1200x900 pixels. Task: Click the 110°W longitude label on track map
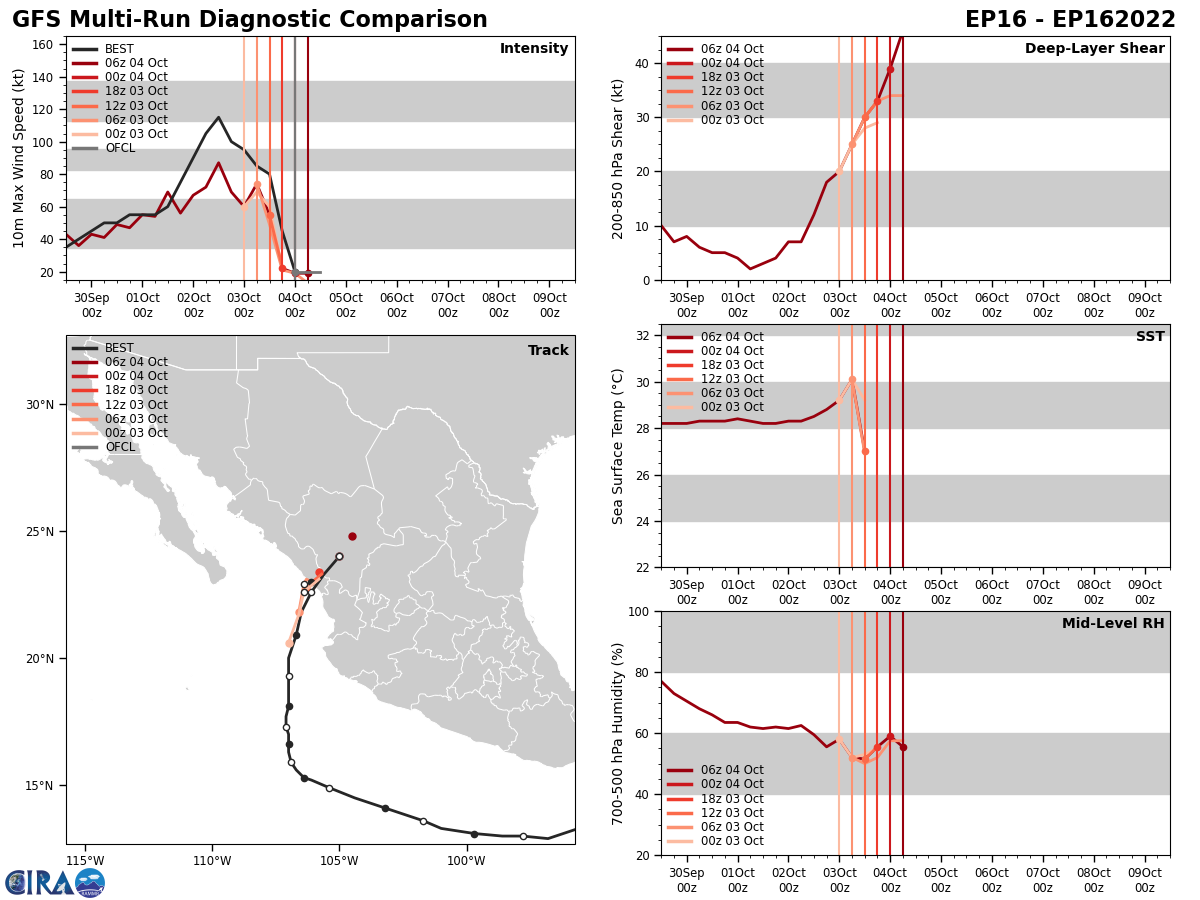[212, 861]
